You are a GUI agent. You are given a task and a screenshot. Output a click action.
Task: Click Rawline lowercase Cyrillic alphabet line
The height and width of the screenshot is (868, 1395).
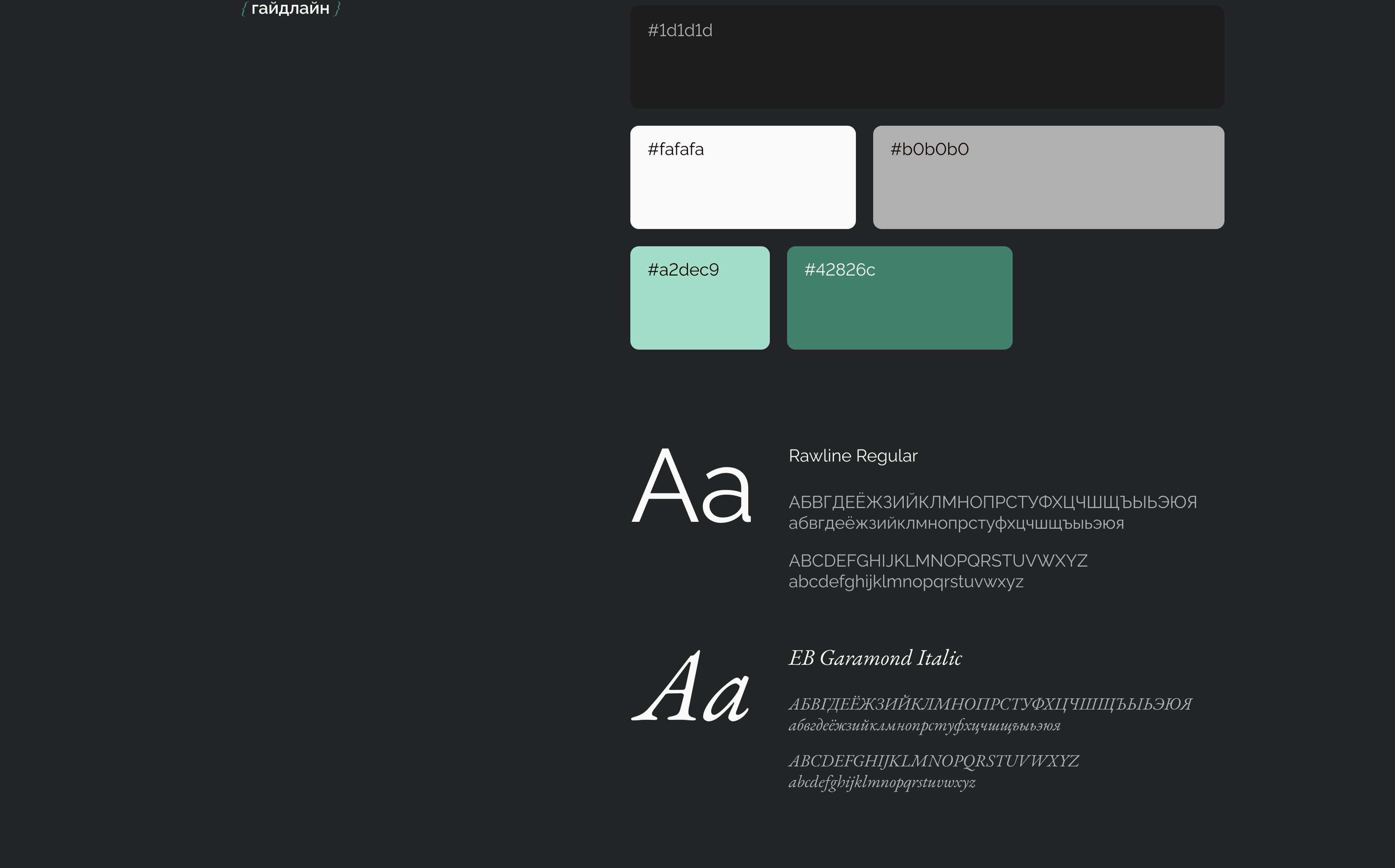(x=956, y=524)
